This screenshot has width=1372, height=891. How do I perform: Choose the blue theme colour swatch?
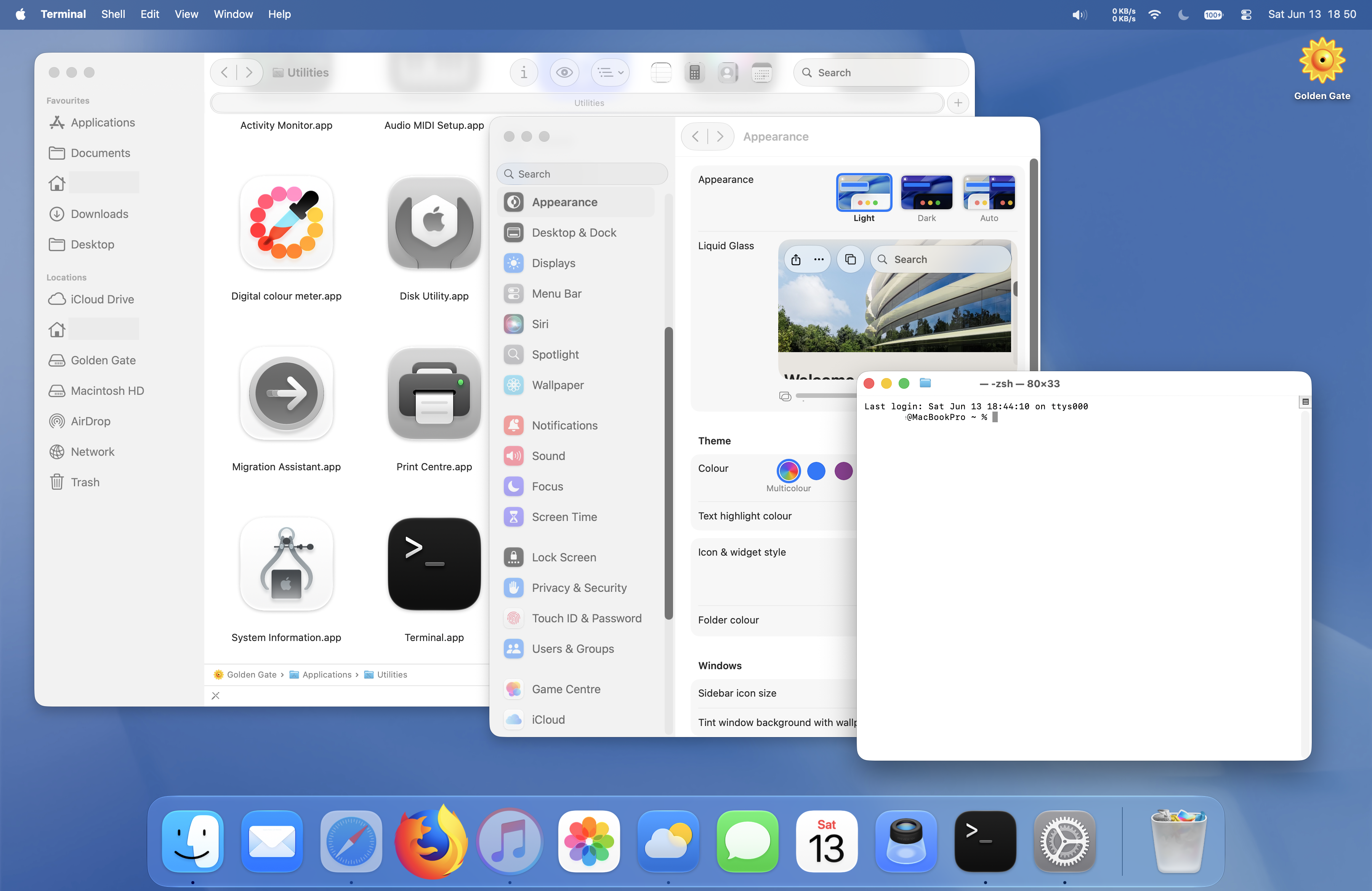tap(816, 471)
